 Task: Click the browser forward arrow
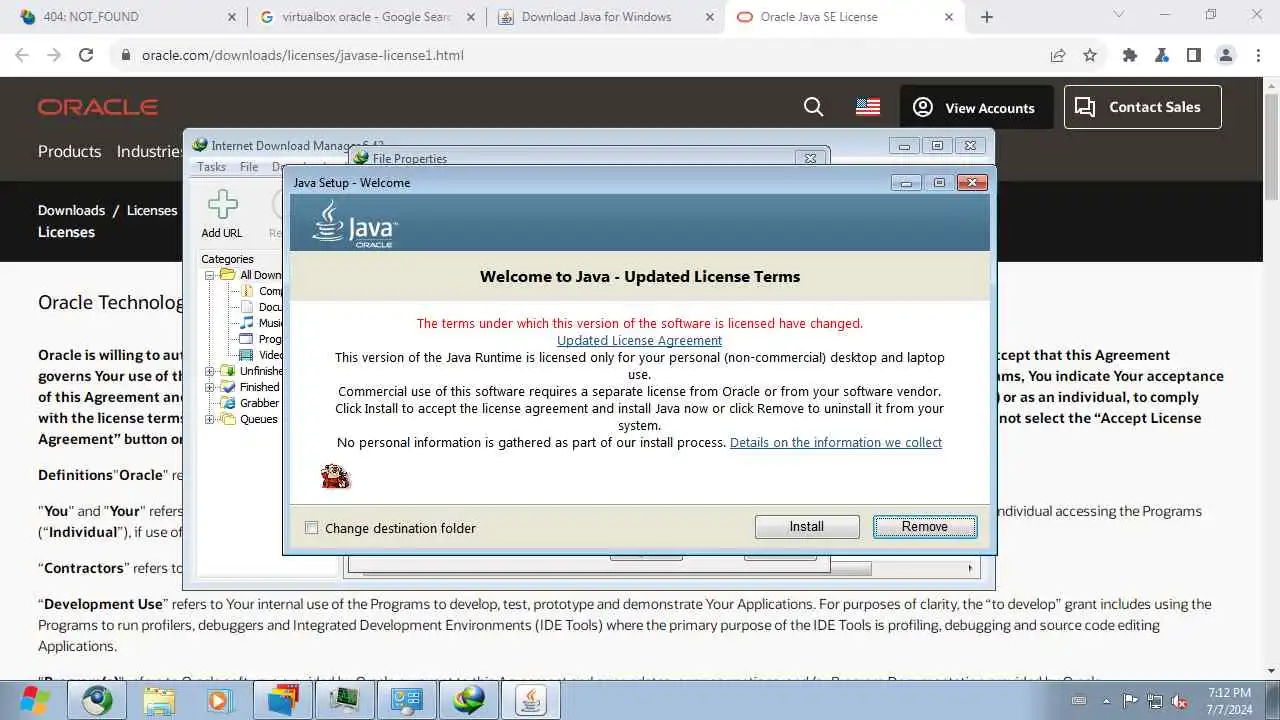tap(54, 55)
